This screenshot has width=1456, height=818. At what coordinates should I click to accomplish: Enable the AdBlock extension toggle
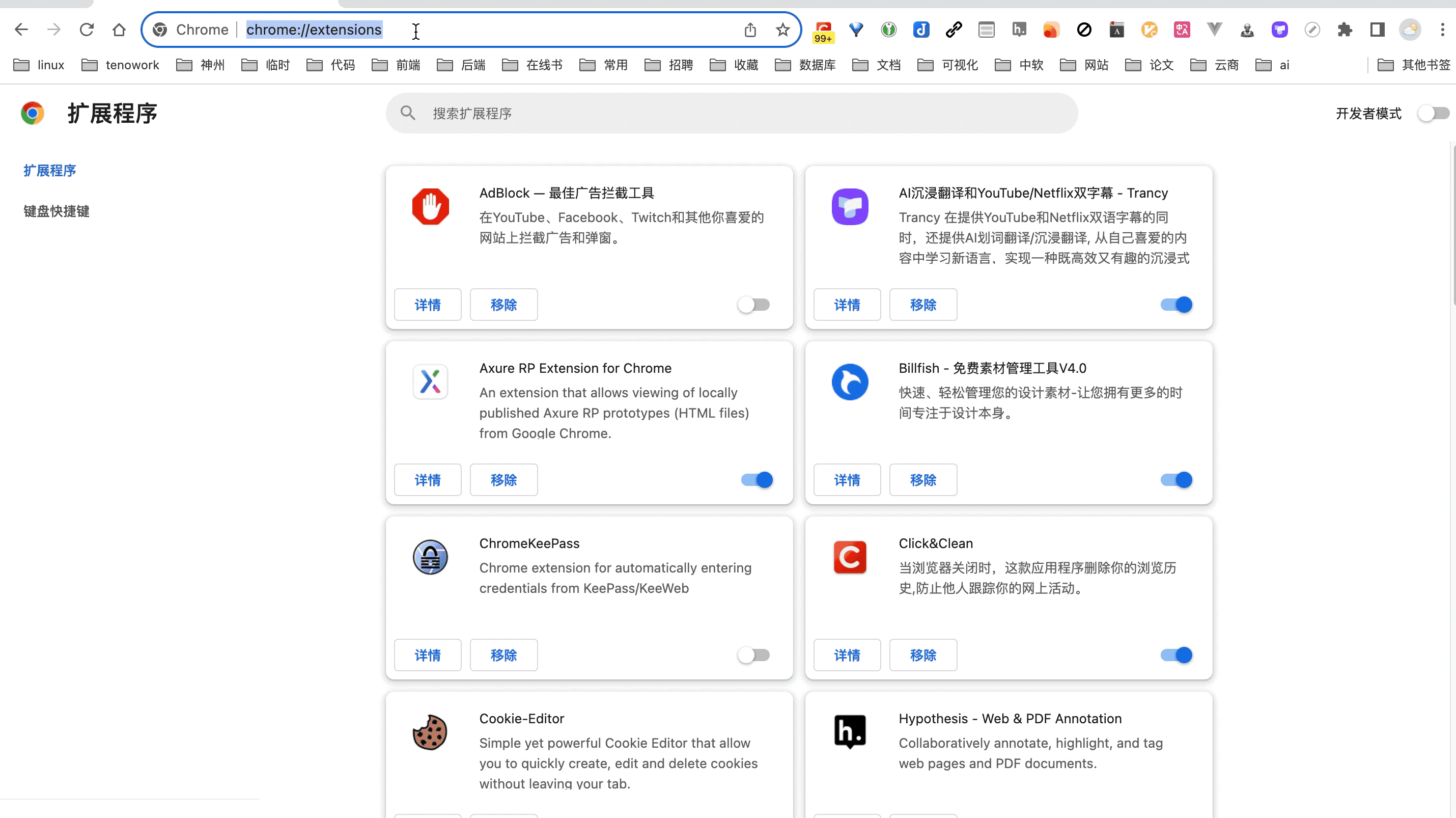[754, 305]
